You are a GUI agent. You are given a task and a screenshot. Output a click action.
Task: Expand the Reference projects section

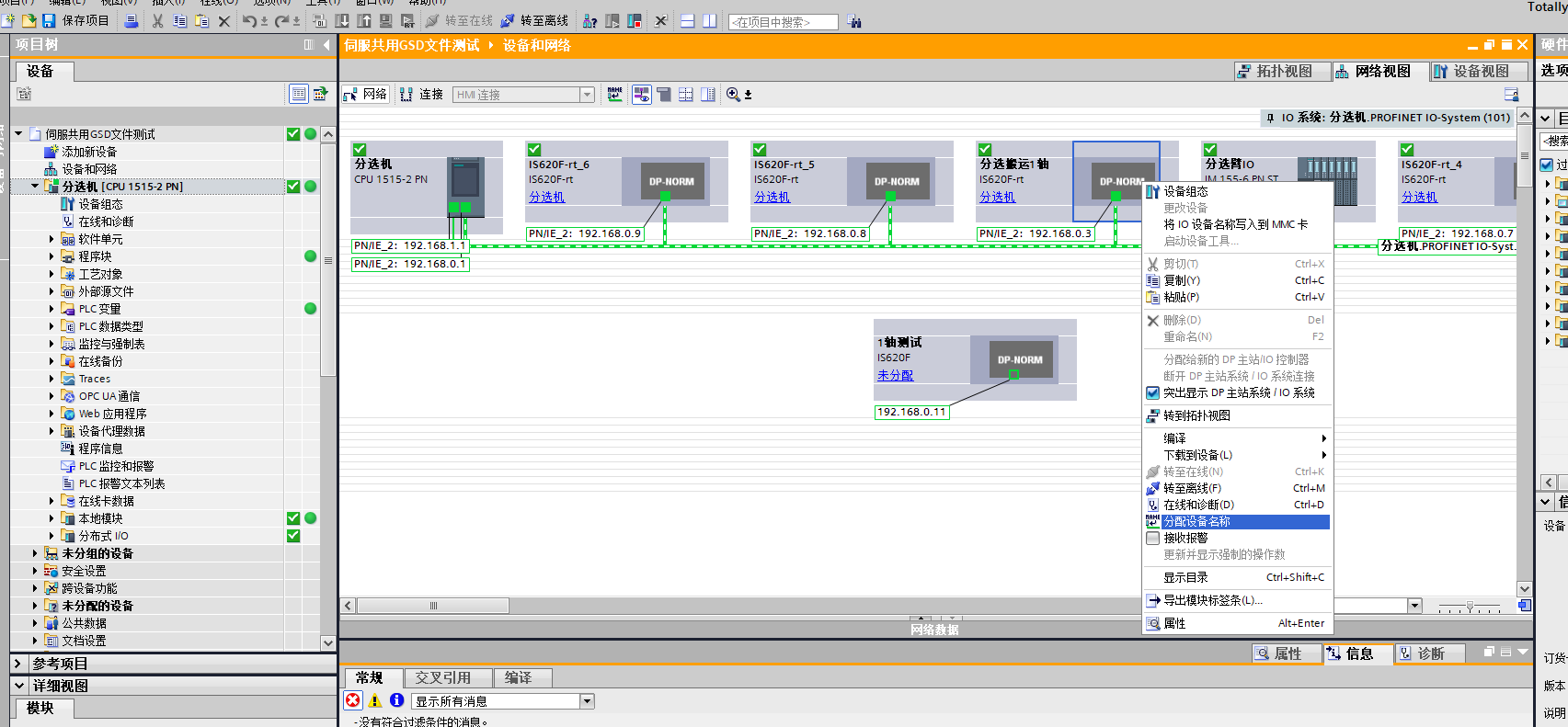(x=17, y=663)
